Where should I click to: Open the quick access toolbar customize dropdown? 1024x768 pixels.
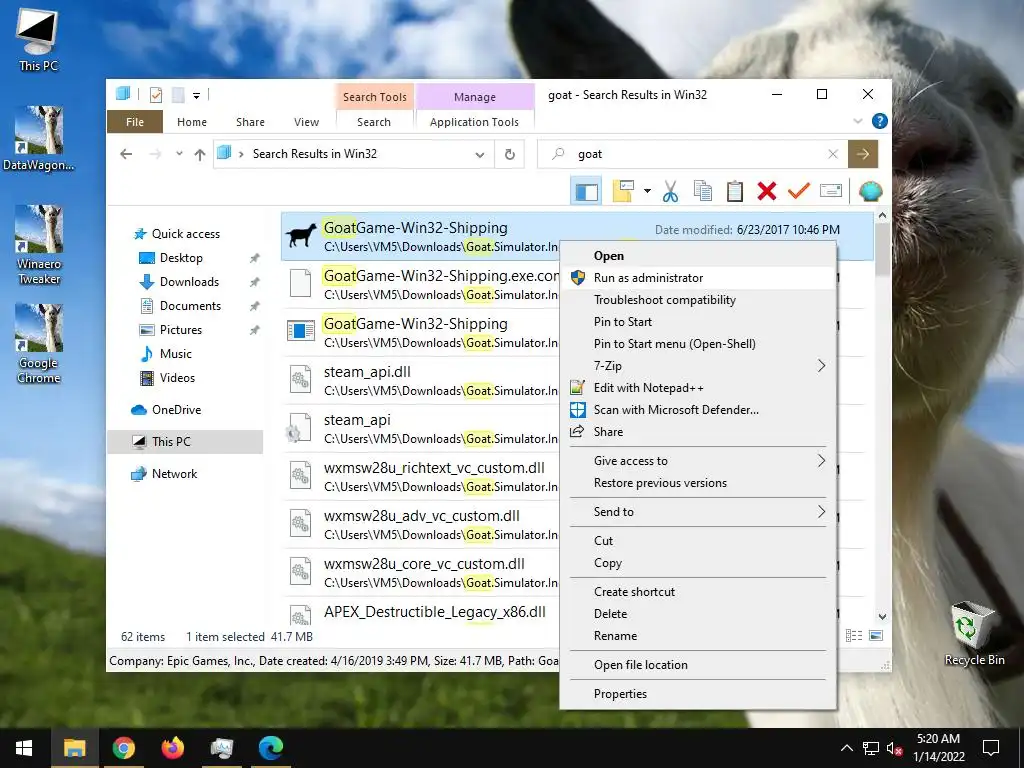pos(197,95)
